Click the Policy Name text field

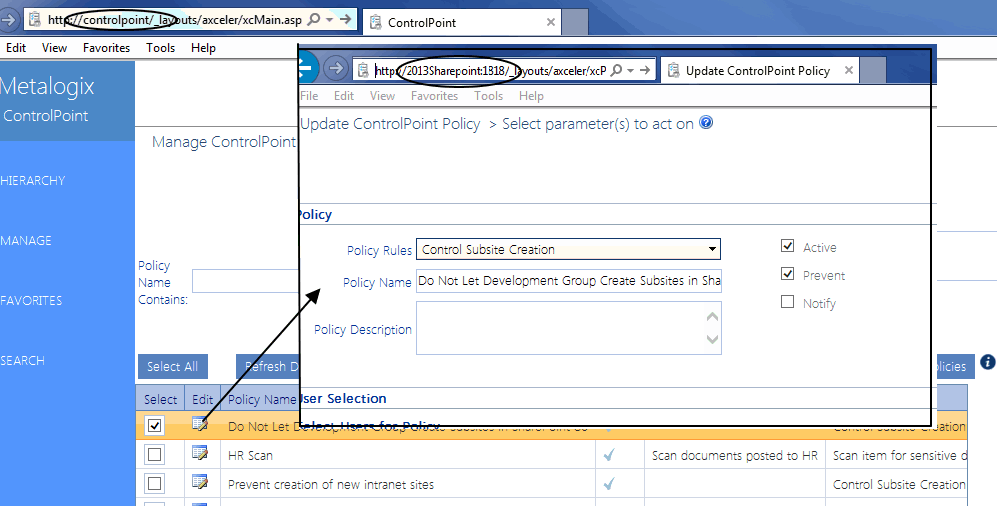point(568,280)
